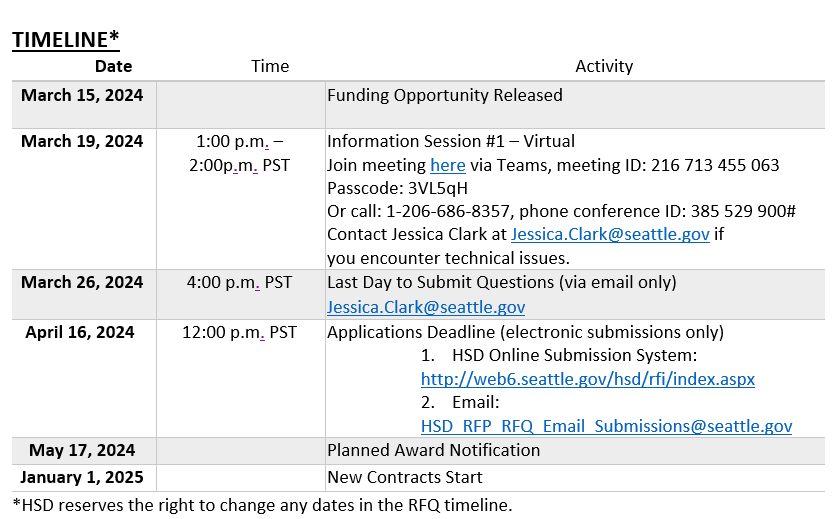The height and width of the screenshot is (519, 837).
Task: Click the HSD reserves the right footnote
Action: (262, 504)
